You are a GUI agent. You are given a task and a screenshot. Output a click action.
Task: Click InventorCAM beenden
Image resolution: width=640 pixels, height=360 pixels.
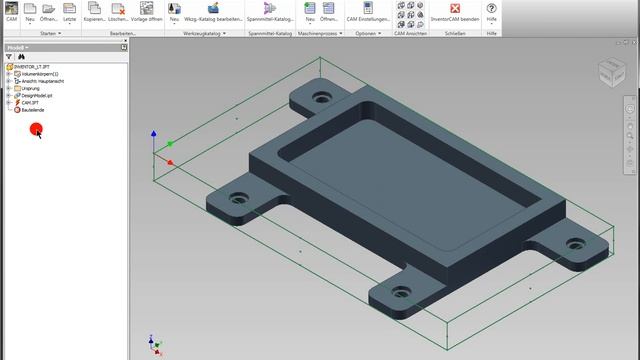click(x=455, y=11)
